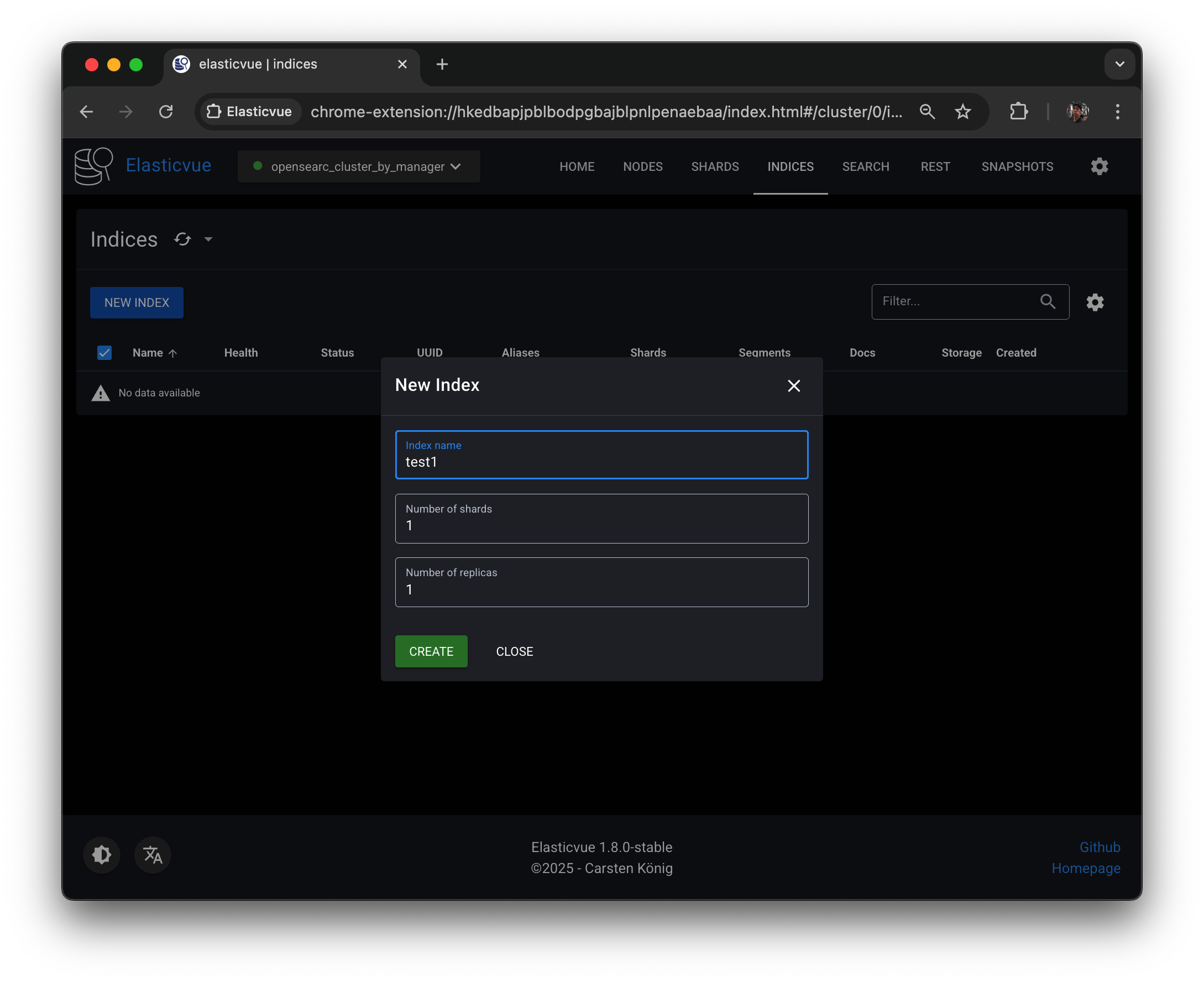Open language translate icon in footer
Image resolution: width=1204 pixels, height=982 pixels.
pyautogui.click(x=153, y=854)
